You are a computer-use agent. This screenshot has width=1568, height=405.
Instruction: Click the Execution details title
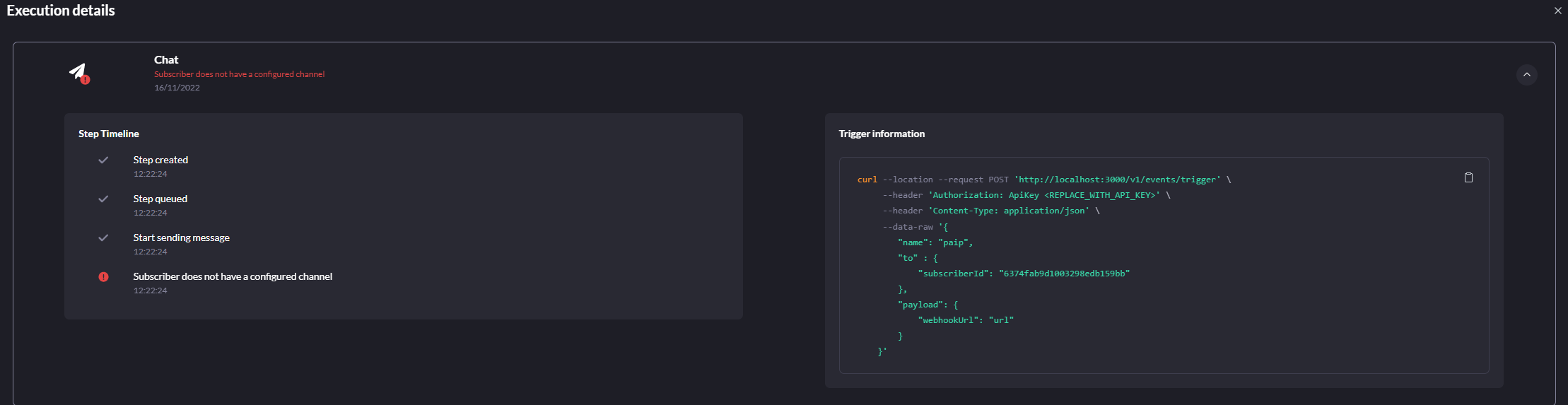(61, 11)
